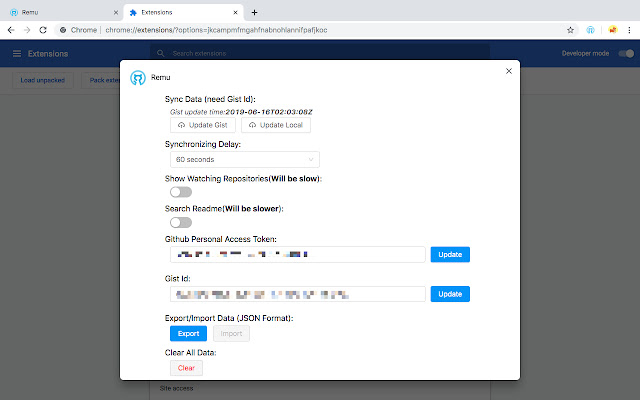Click the Pack extension button
The image size is (640, 400).
click(x=101, y=80)
